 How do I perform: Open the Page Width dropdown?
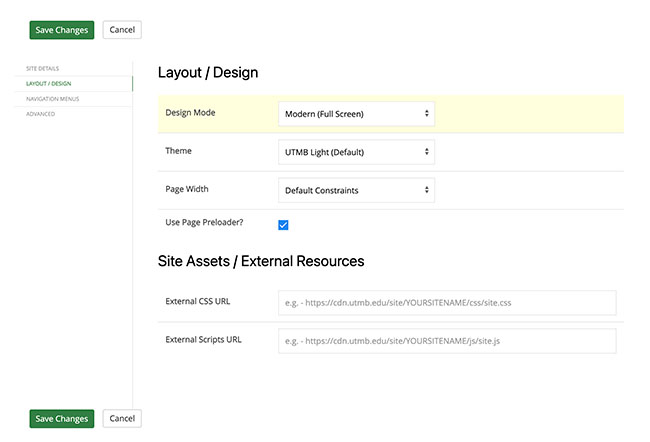coord(355,189)
